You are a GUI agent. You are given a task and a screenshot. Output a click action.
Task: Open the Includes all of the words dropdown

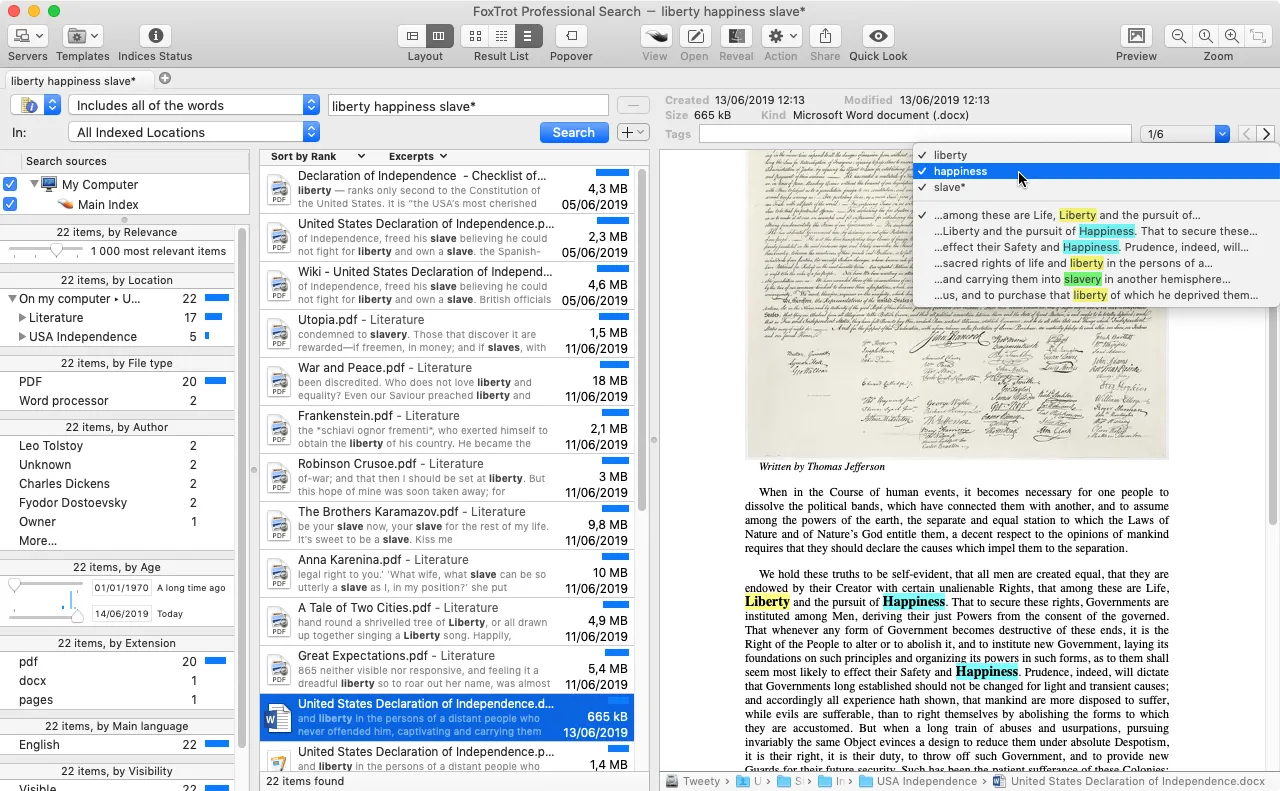[192, 105]
